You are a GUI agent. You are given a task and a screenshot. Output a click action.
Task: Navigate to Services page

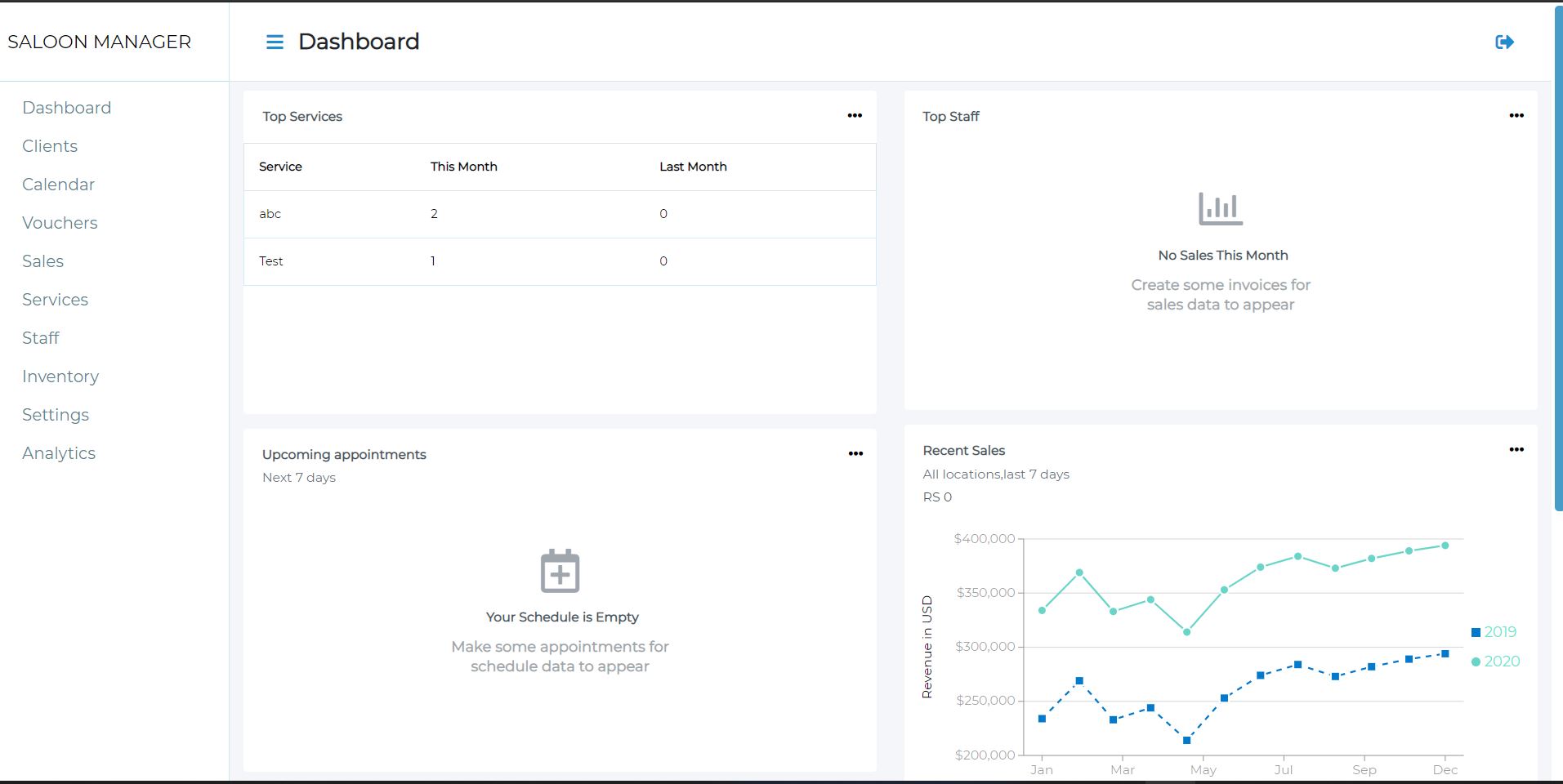click(x=55, y=300)
